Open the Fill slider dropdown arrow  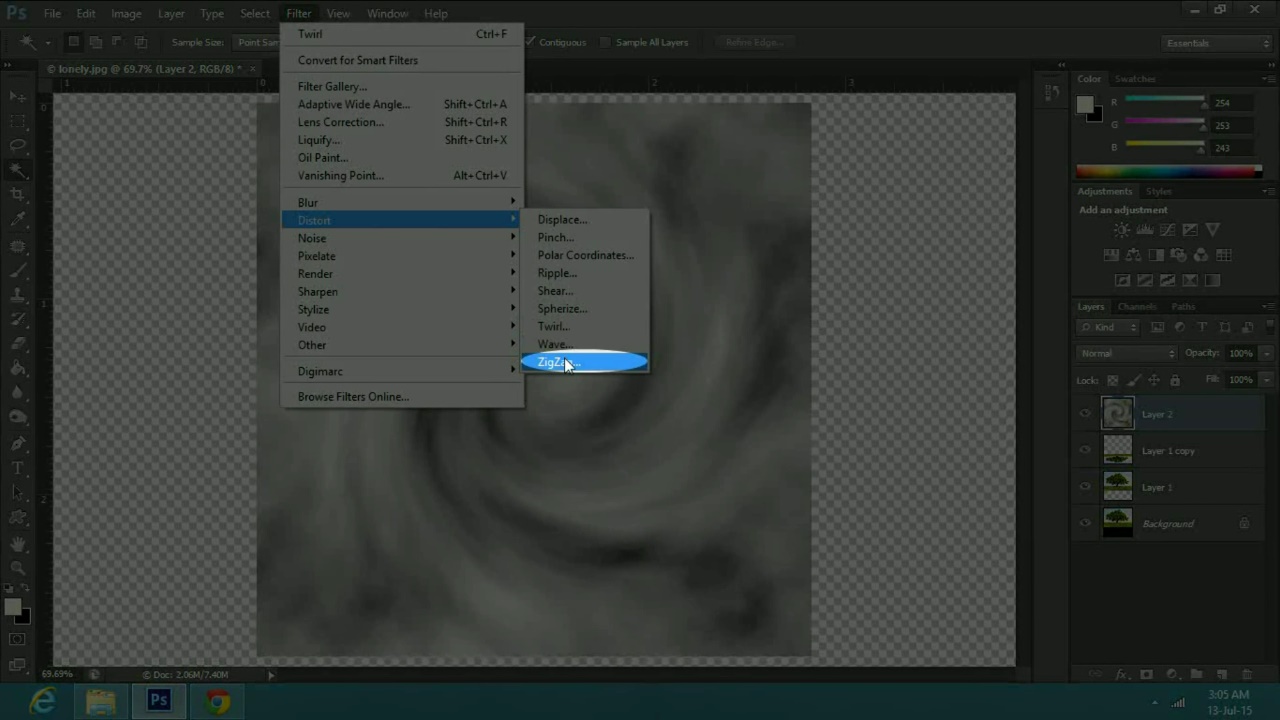(1265, 380)
